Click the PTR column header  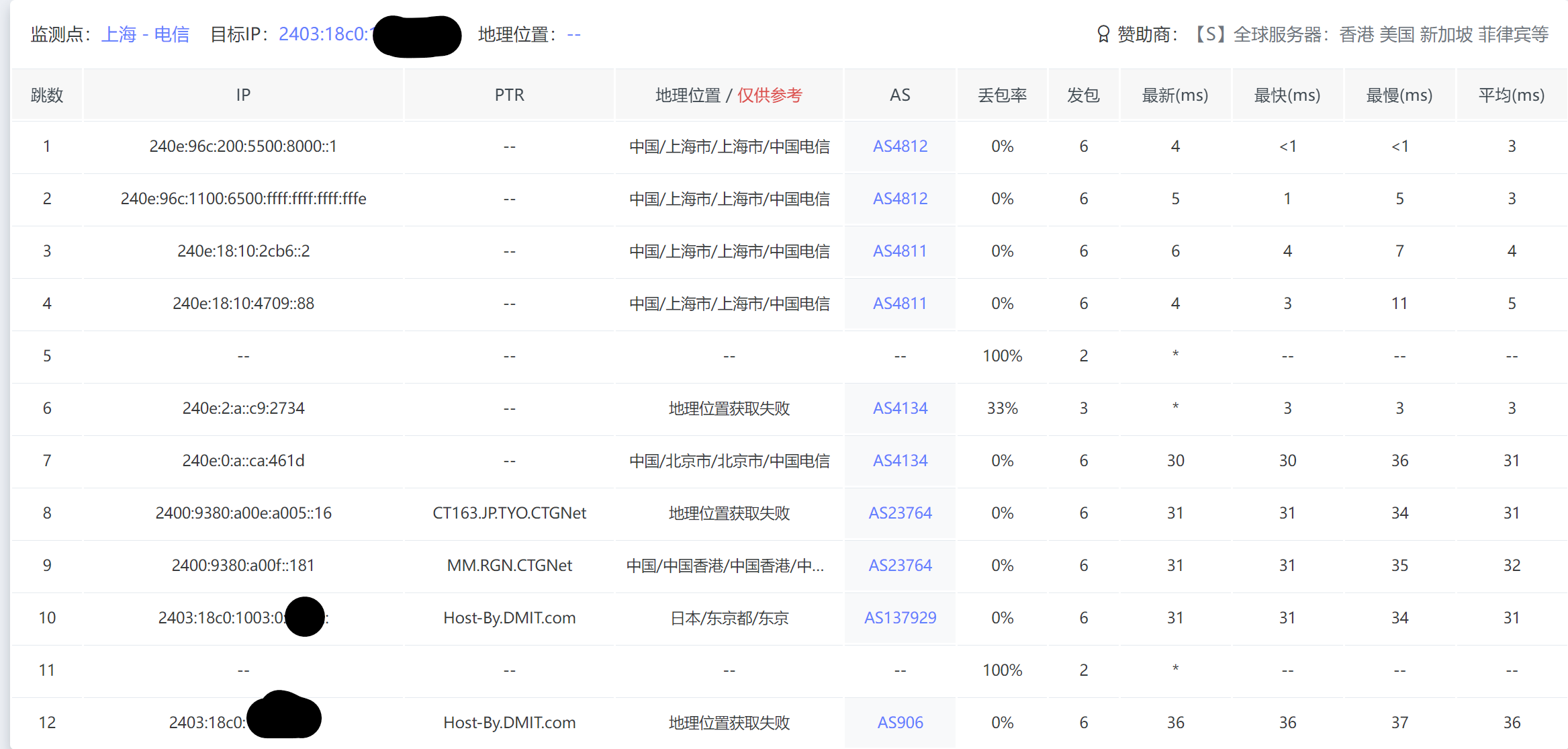click(x=510, y=95)
